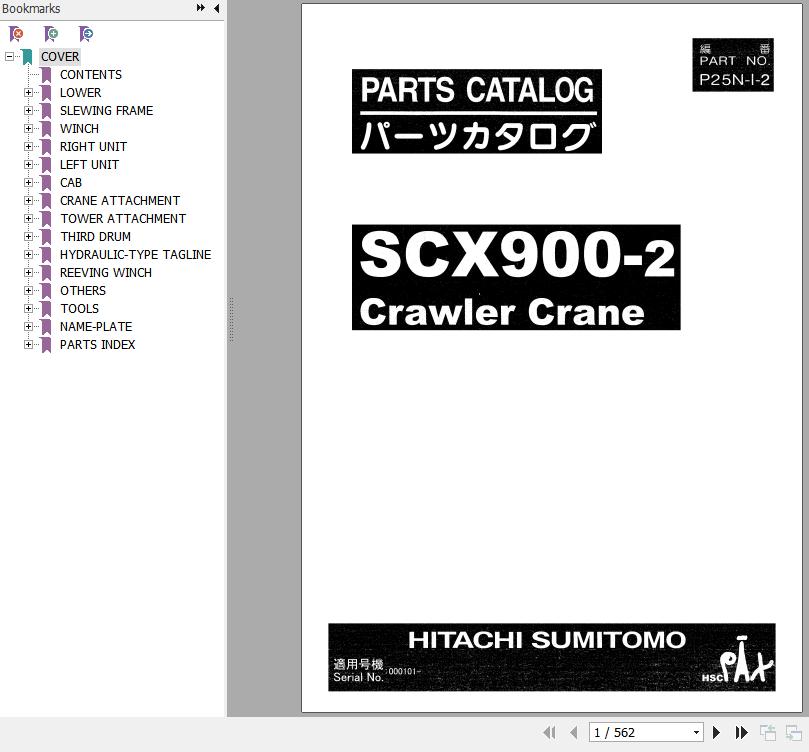Screen dimensions: 809x752
Task: Click the go to bookmark icon
Action: 86,34
